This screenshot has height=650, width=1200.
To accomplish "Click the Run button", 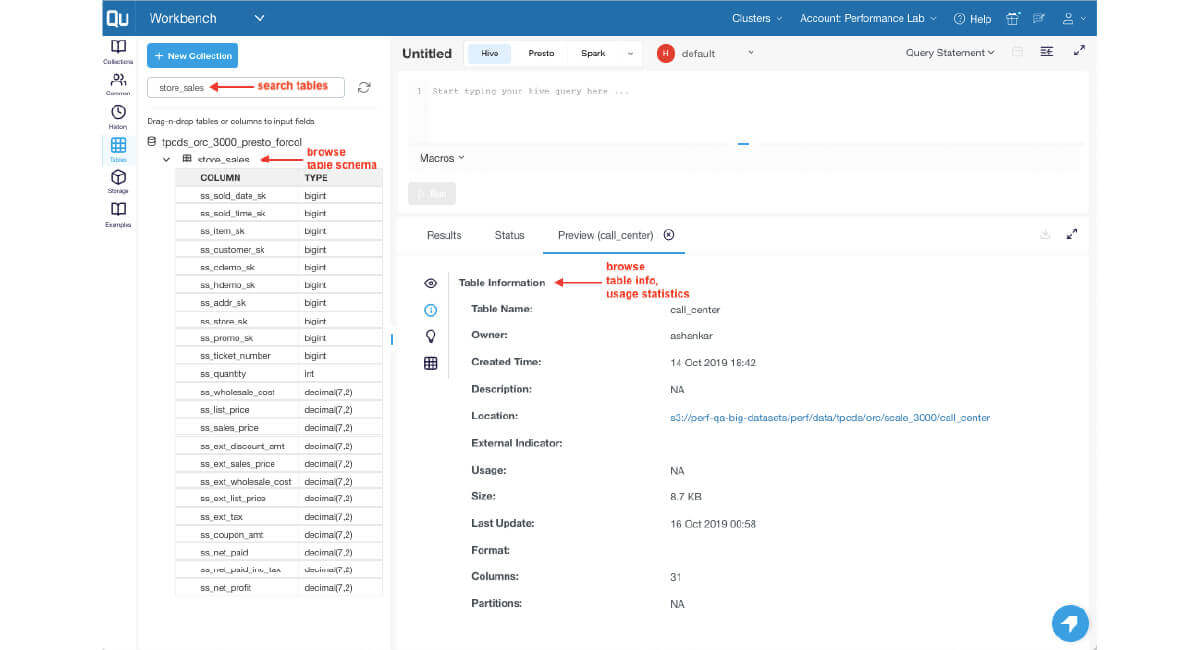I will pyautogui.click(x=432, y=194).
